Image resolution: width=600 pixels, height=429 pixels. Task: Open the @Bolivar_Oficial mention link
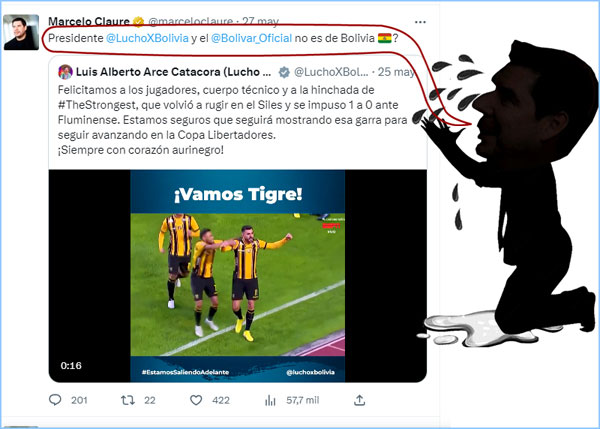point(251,38)
